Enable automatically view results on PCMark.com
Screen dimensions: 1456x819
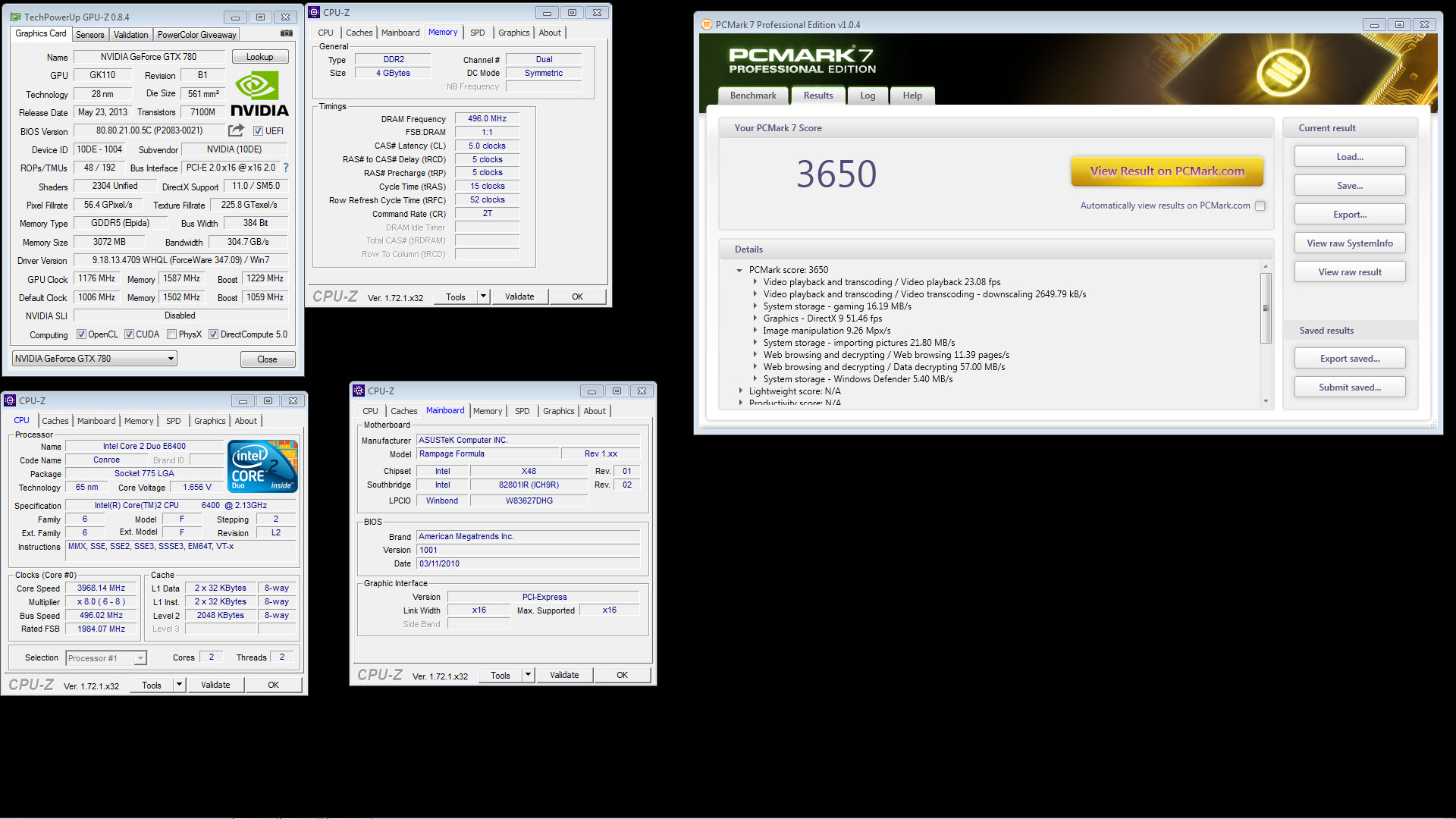1260,206
